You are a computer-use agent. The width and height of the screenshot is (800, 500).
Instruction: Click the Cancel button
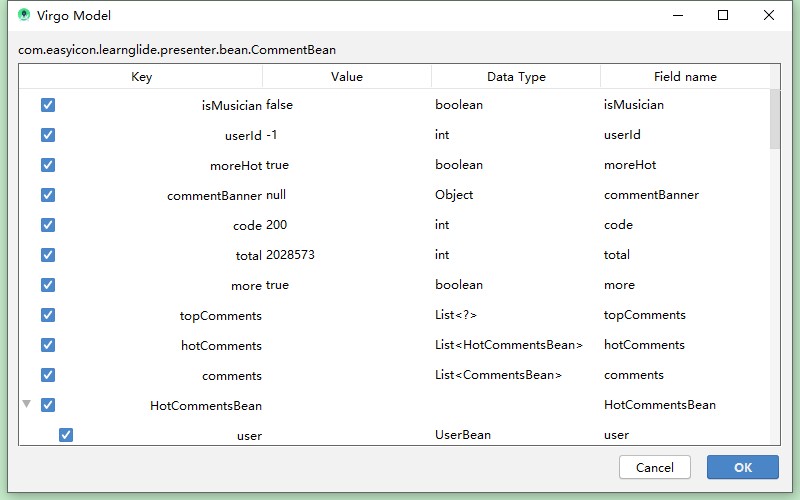pyautogui.click(x=655, y=467)
